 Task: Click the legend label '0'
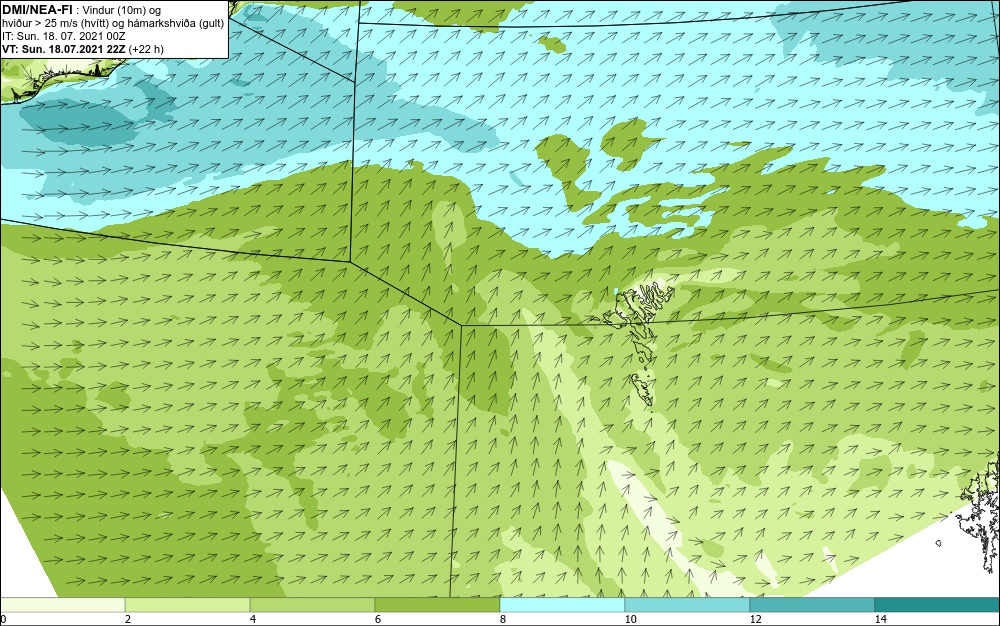tap(3, 619)
